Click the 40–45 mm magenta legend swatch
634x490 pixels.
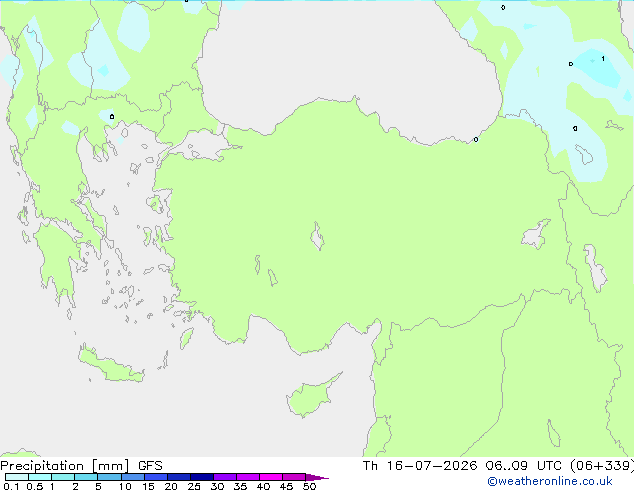click(x=271, y=477)
